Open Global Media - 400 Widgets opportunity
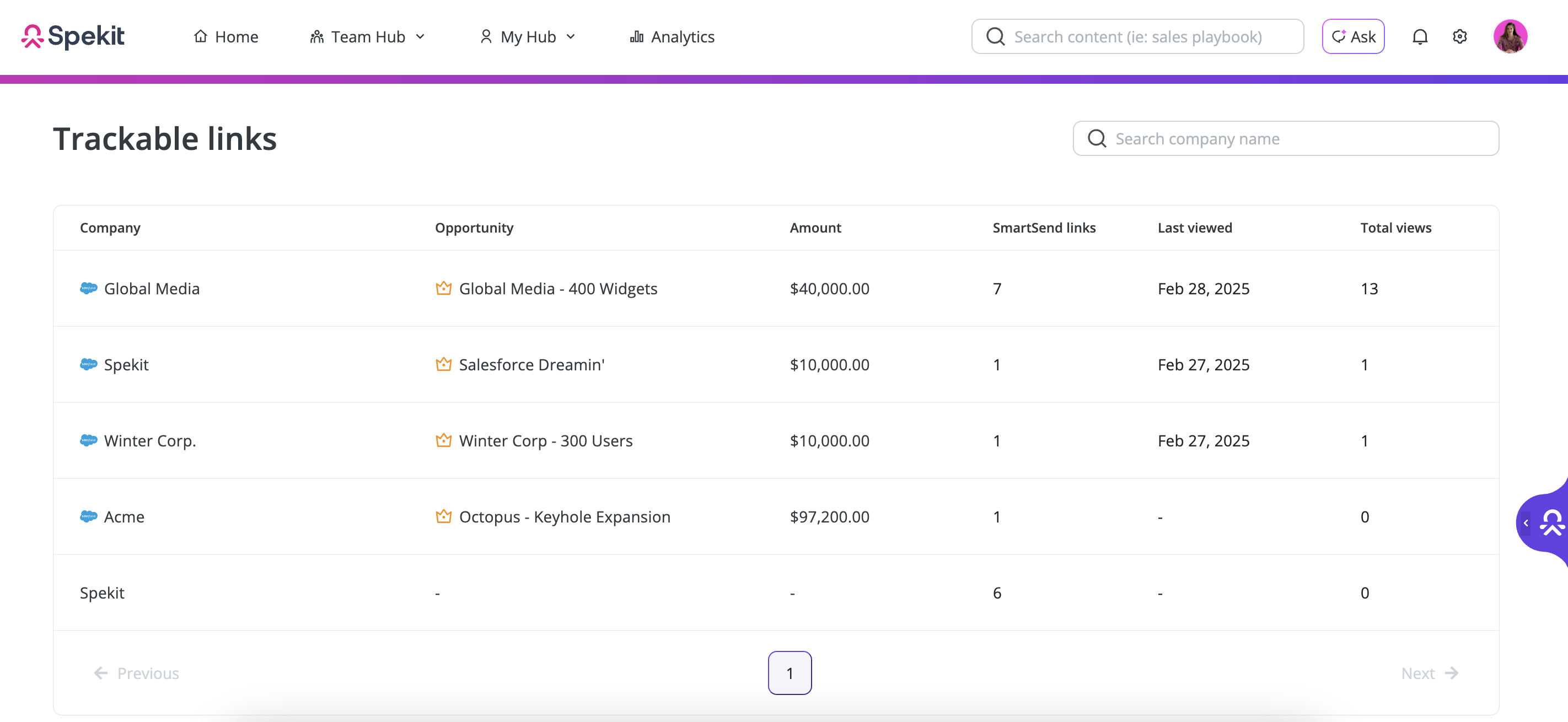The width and height of the screenshot is (1568, 722). pyautogui.click(x=558, y=289)
